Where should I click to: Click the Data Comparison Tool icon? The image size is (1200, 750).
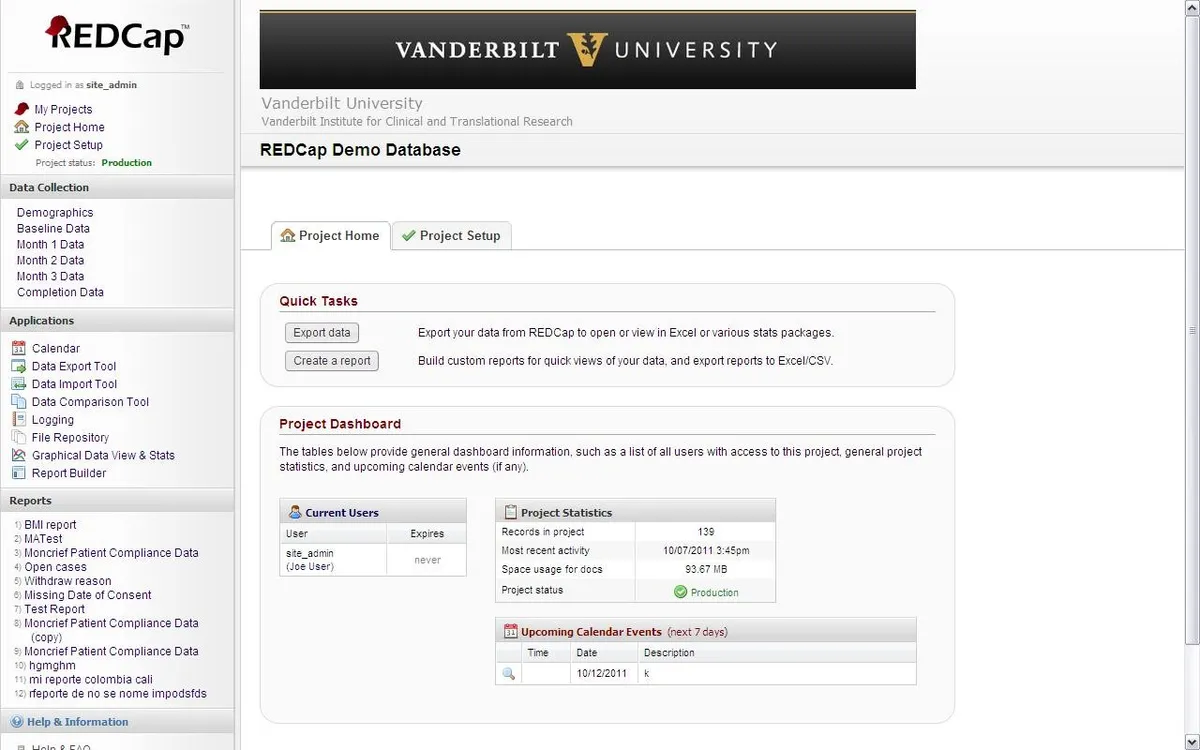[x=19, y=402]
